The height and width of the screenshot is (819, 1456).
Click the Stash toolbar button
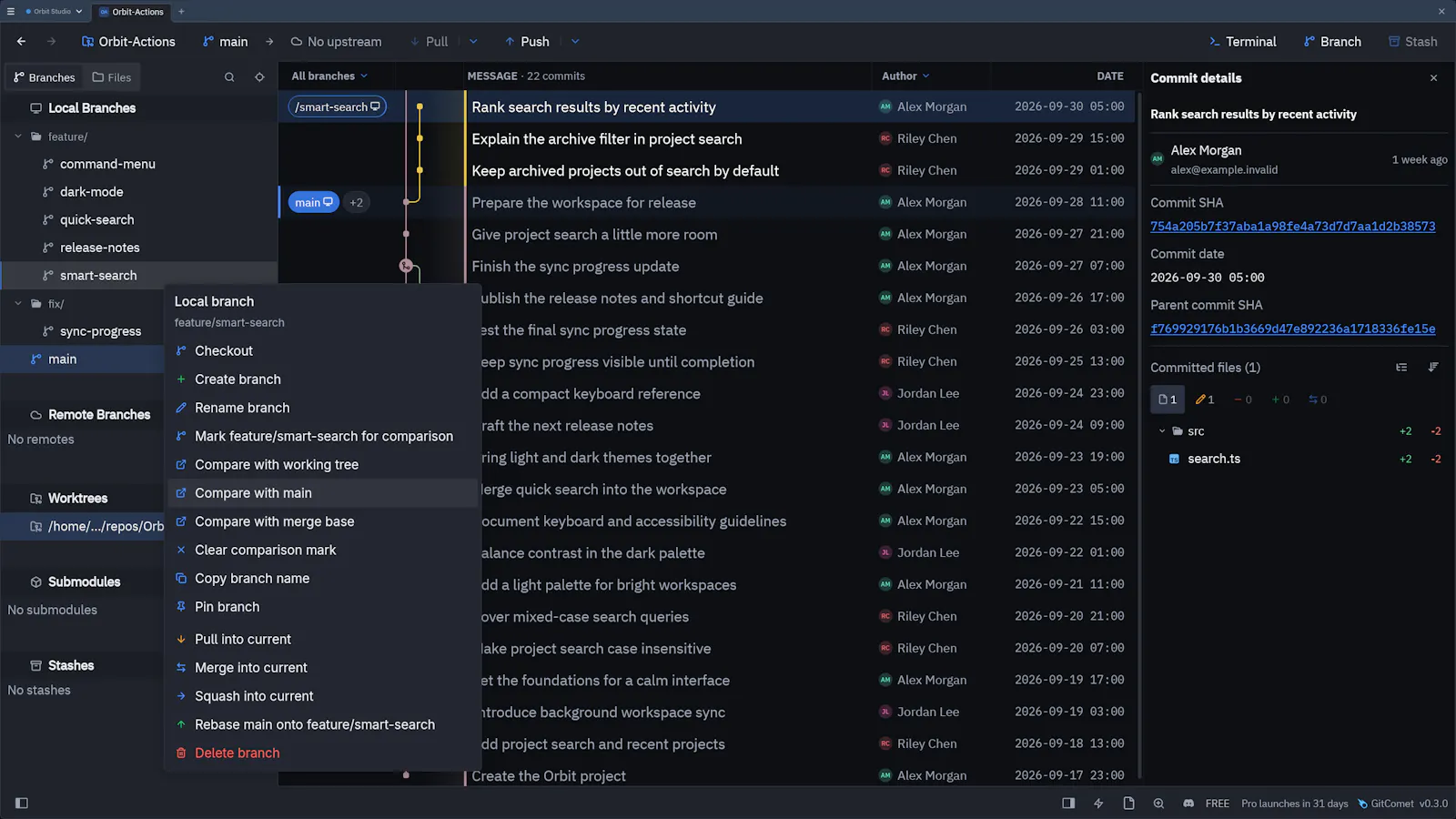(1412, 42)
